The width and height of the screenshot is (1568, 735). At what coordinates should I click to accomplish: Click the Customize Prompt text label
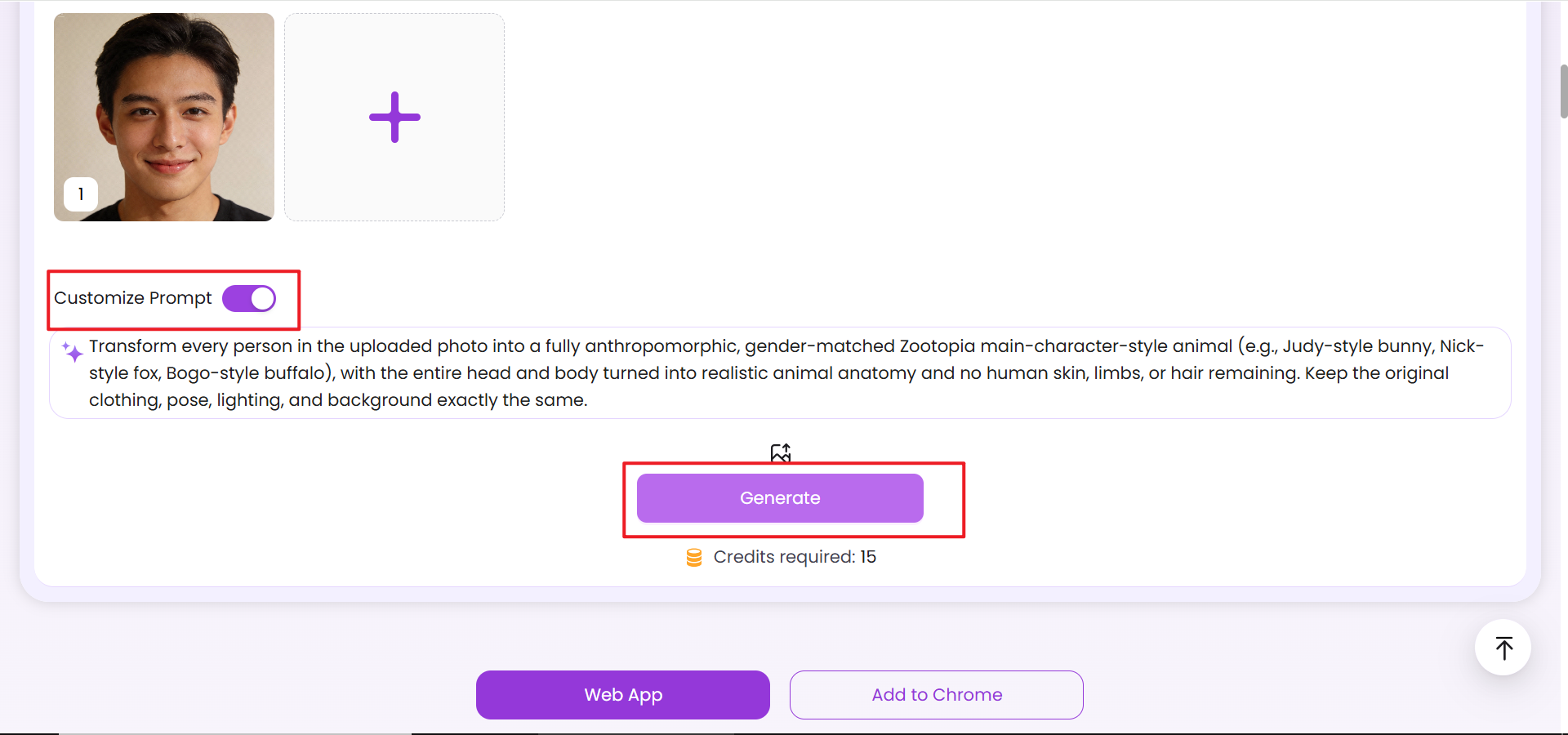[x=132, y=298]
